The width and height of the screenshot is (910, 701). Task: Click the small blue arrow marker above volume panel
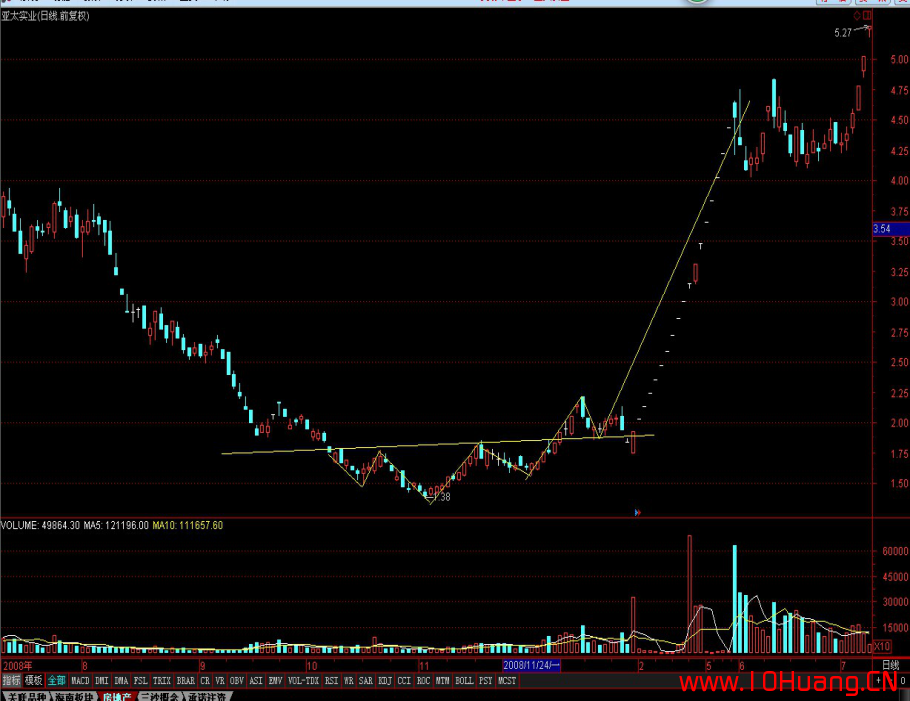point(637,512)
